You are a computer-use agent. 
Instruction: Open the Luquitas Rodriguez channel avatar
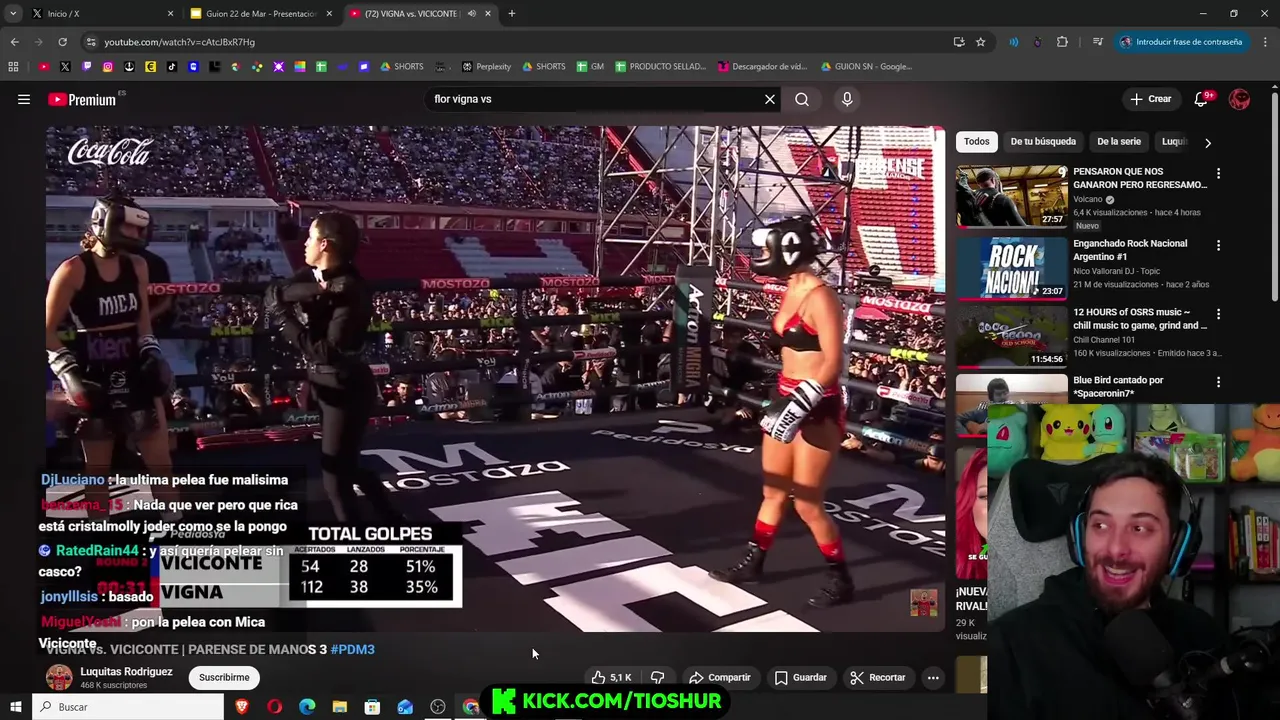59,677
